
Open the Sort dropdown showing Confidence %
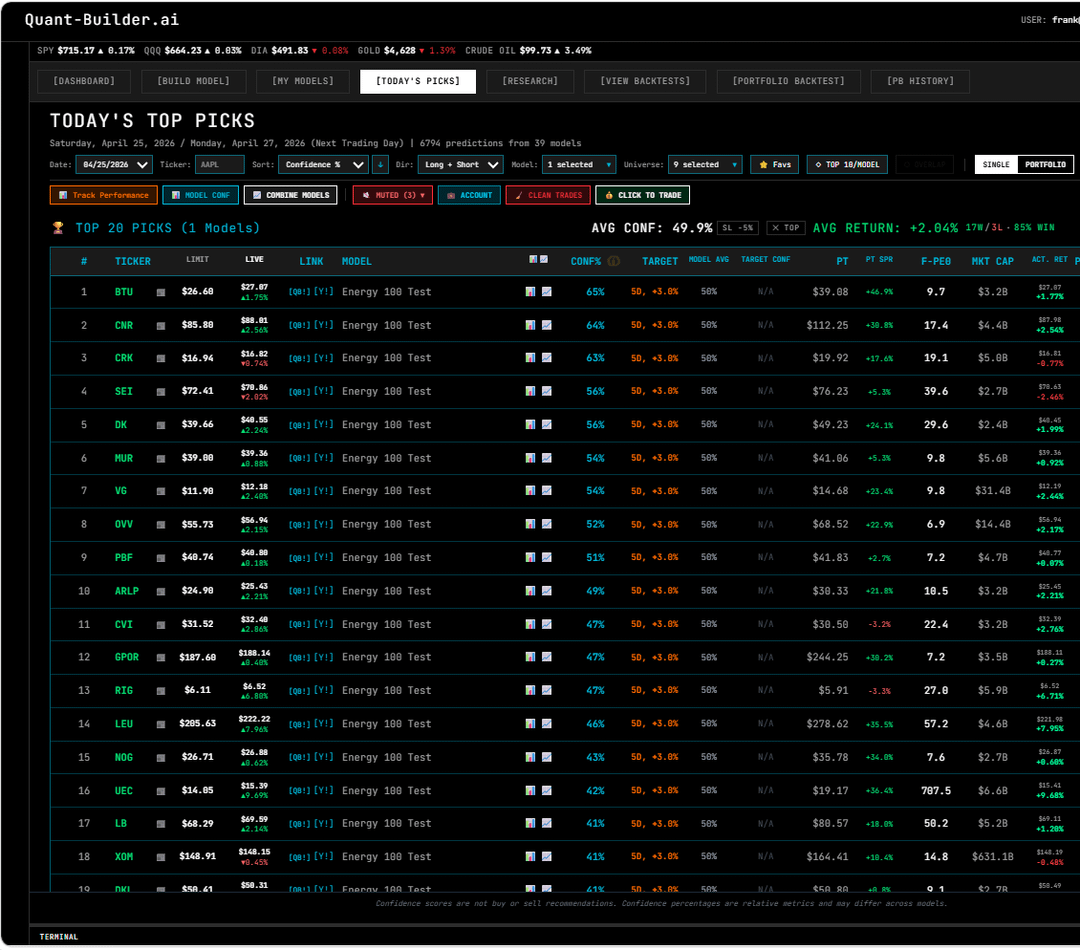pyautogui.click(x=323, y=165)
